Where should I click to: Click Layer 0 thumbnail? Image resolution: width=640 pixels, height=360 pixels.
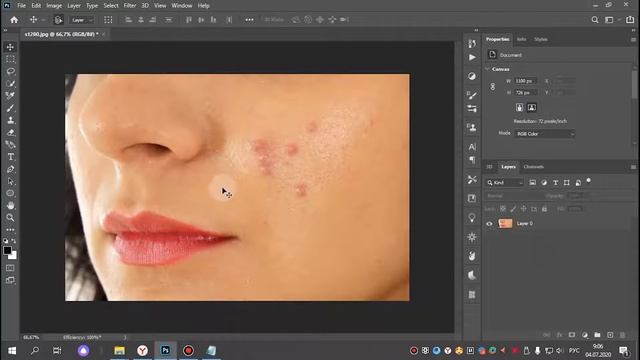(505, 224)
